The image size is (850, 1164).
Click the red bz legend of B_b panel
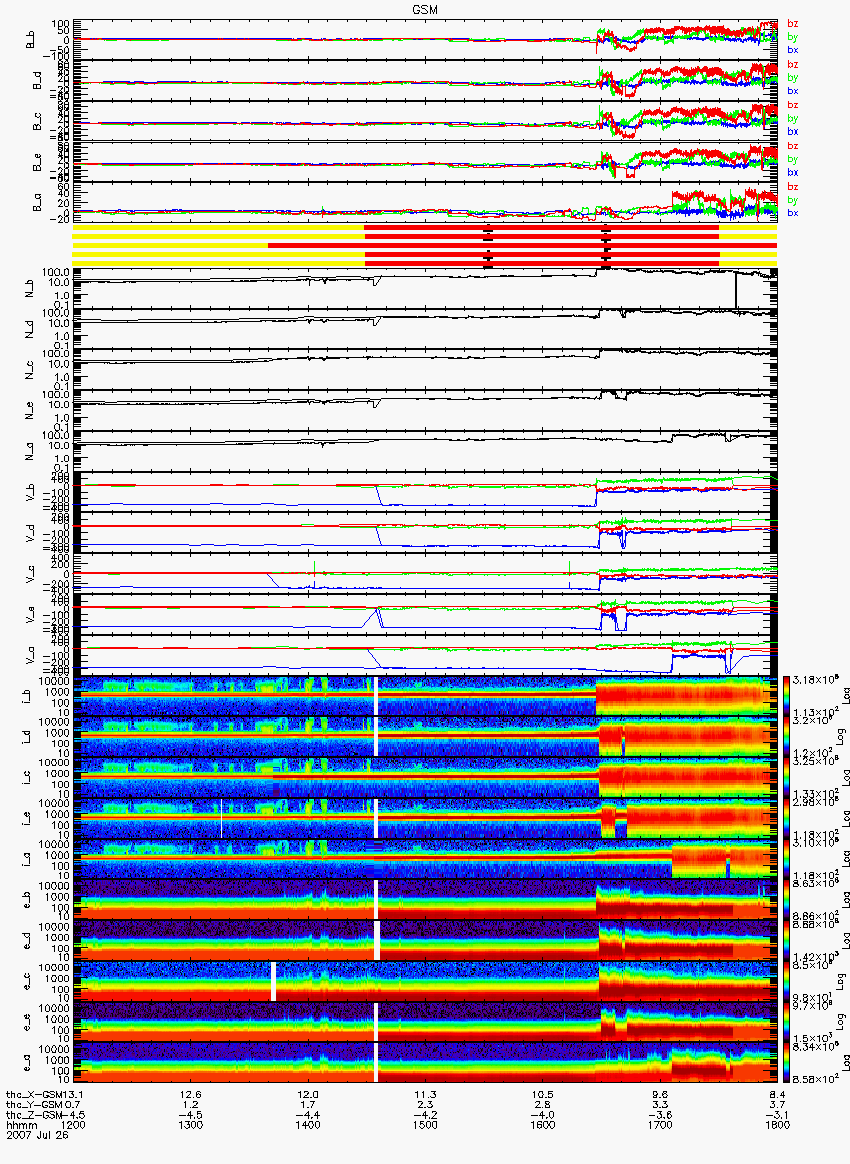click(793, 24)
